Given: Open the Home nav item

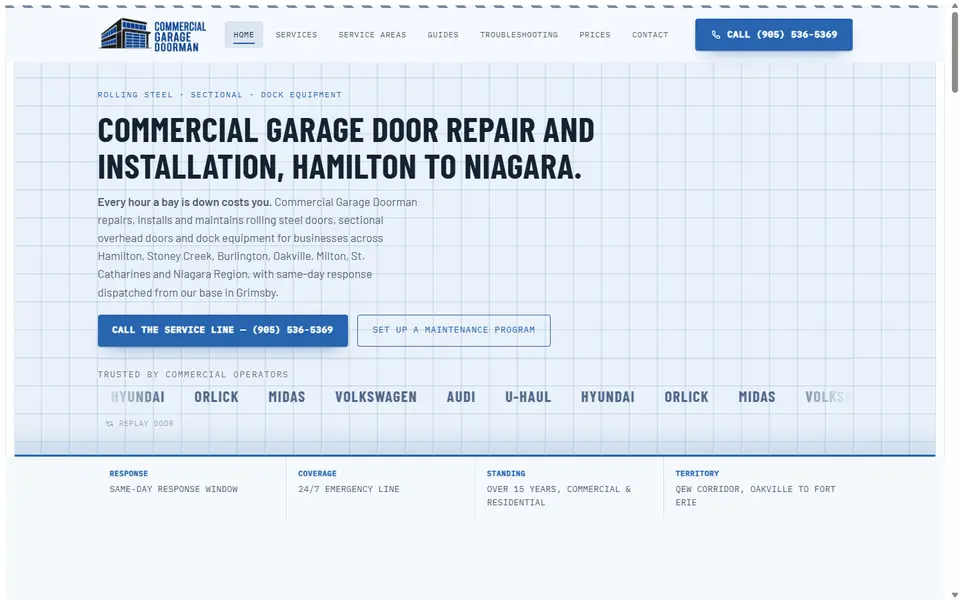Looking at the screenshot, I should coord(244,35).
